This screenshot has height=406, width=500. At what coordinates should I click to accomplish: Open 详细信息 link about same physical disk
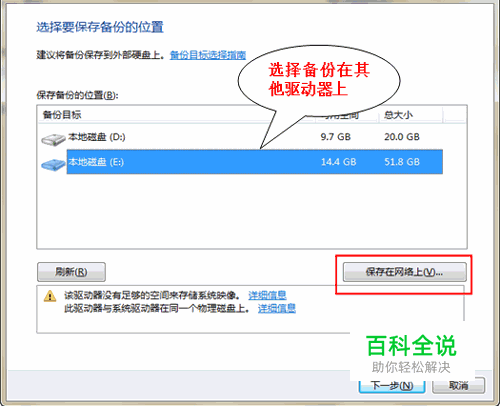click(277, 308)
